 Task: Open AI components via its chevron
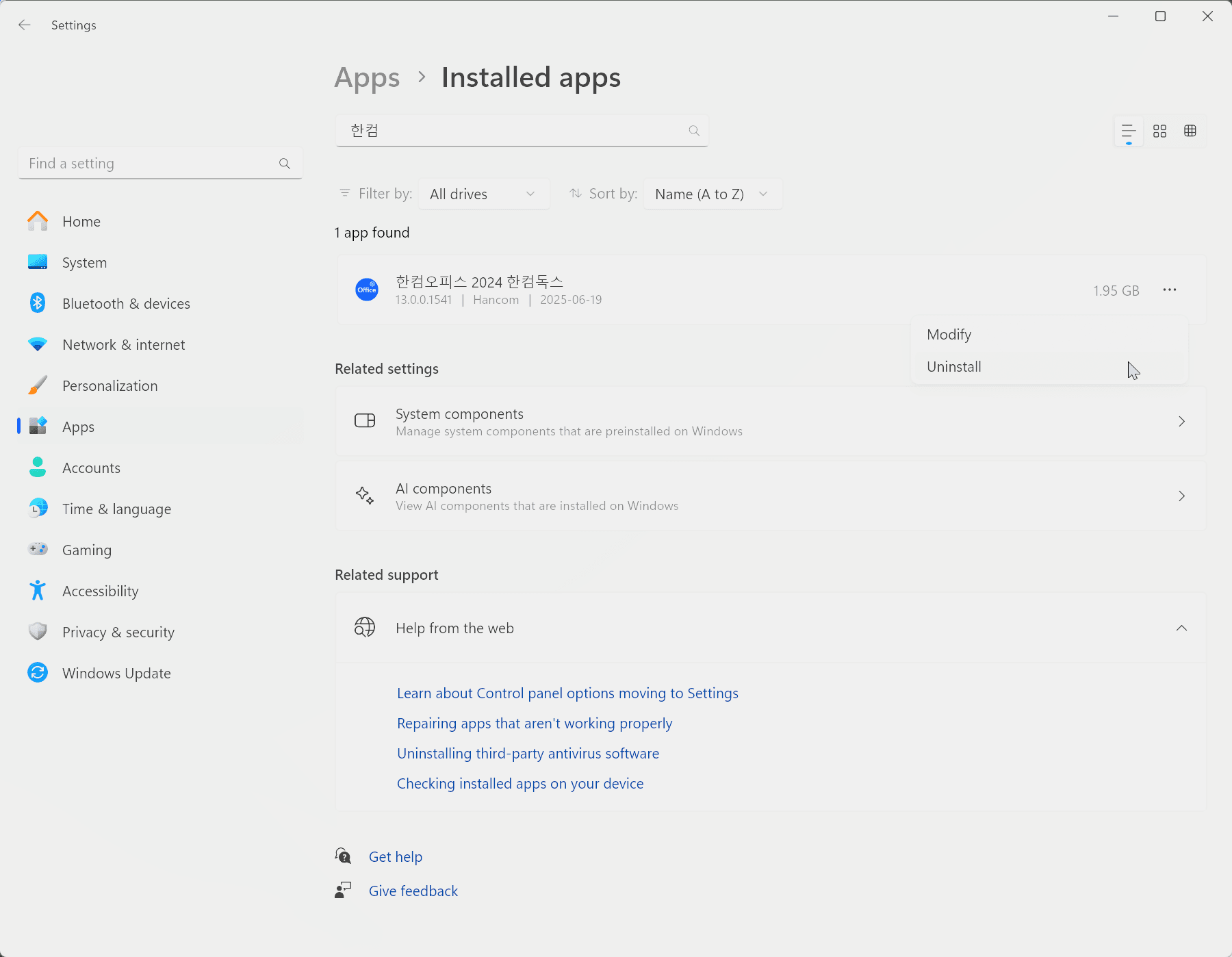[1181, 496]
